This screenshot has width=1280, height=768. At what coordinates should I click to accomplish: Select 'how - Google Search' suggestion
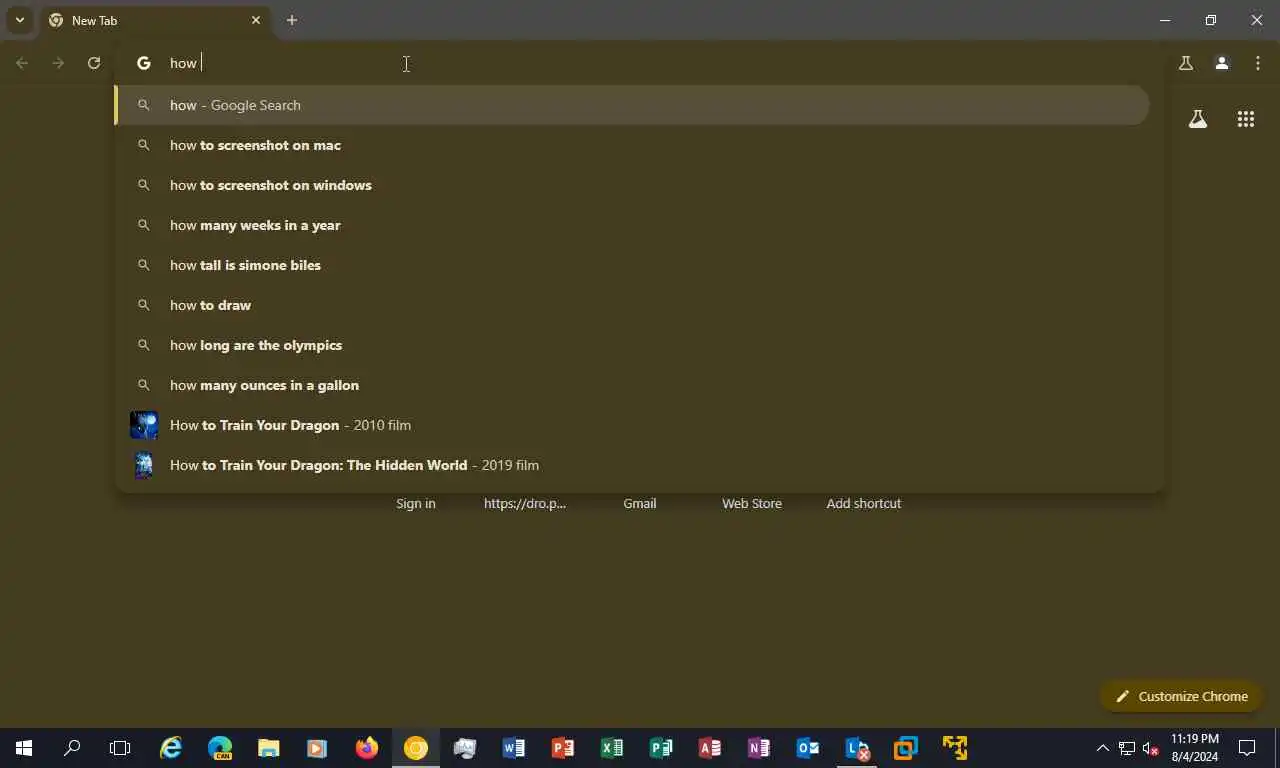[x=632, y=105]
